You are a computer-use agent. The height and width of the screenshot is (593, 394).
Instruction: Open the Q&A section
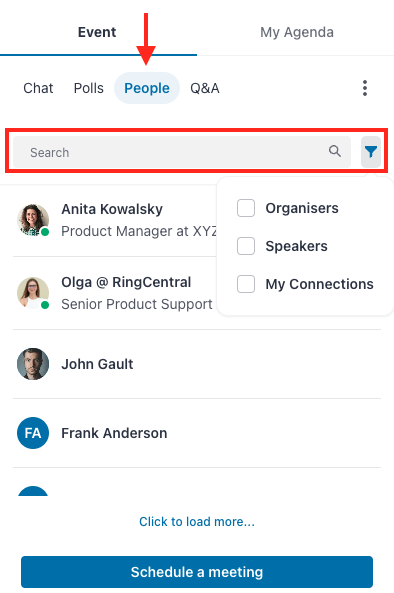(205, 88)
